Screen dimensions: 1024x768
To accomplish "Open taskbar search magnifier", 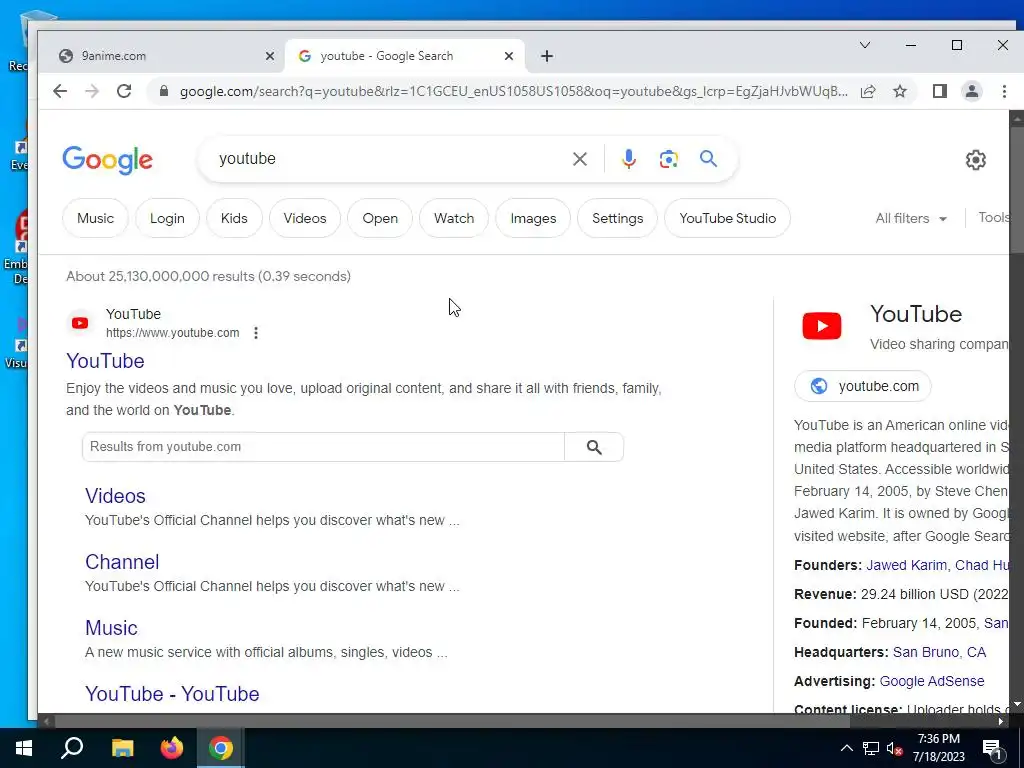I will (x=72, y=748).
